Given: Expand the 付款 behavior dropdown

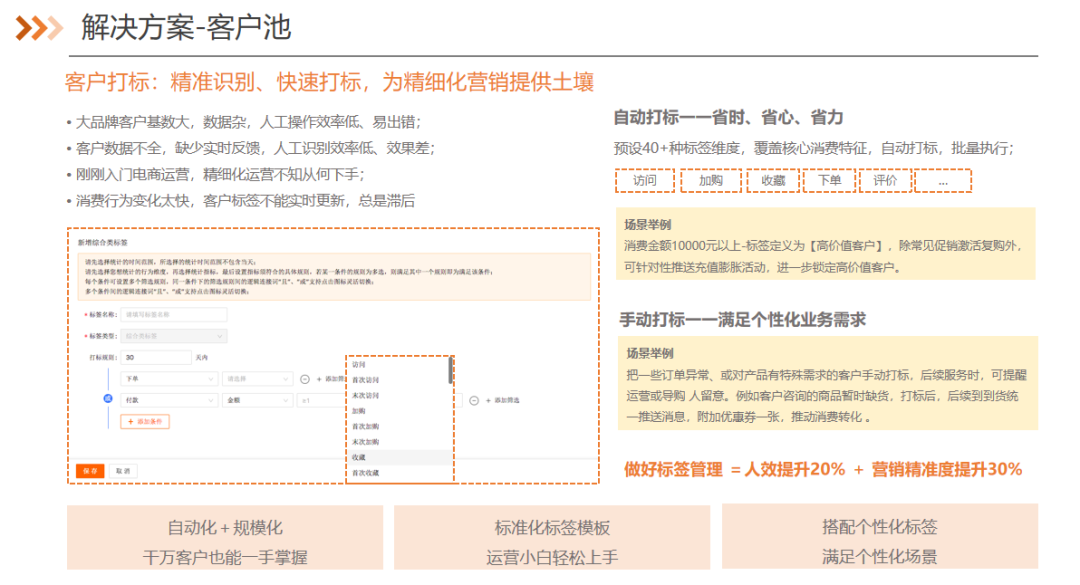Looking at the screenshot, I should [168, 400].
